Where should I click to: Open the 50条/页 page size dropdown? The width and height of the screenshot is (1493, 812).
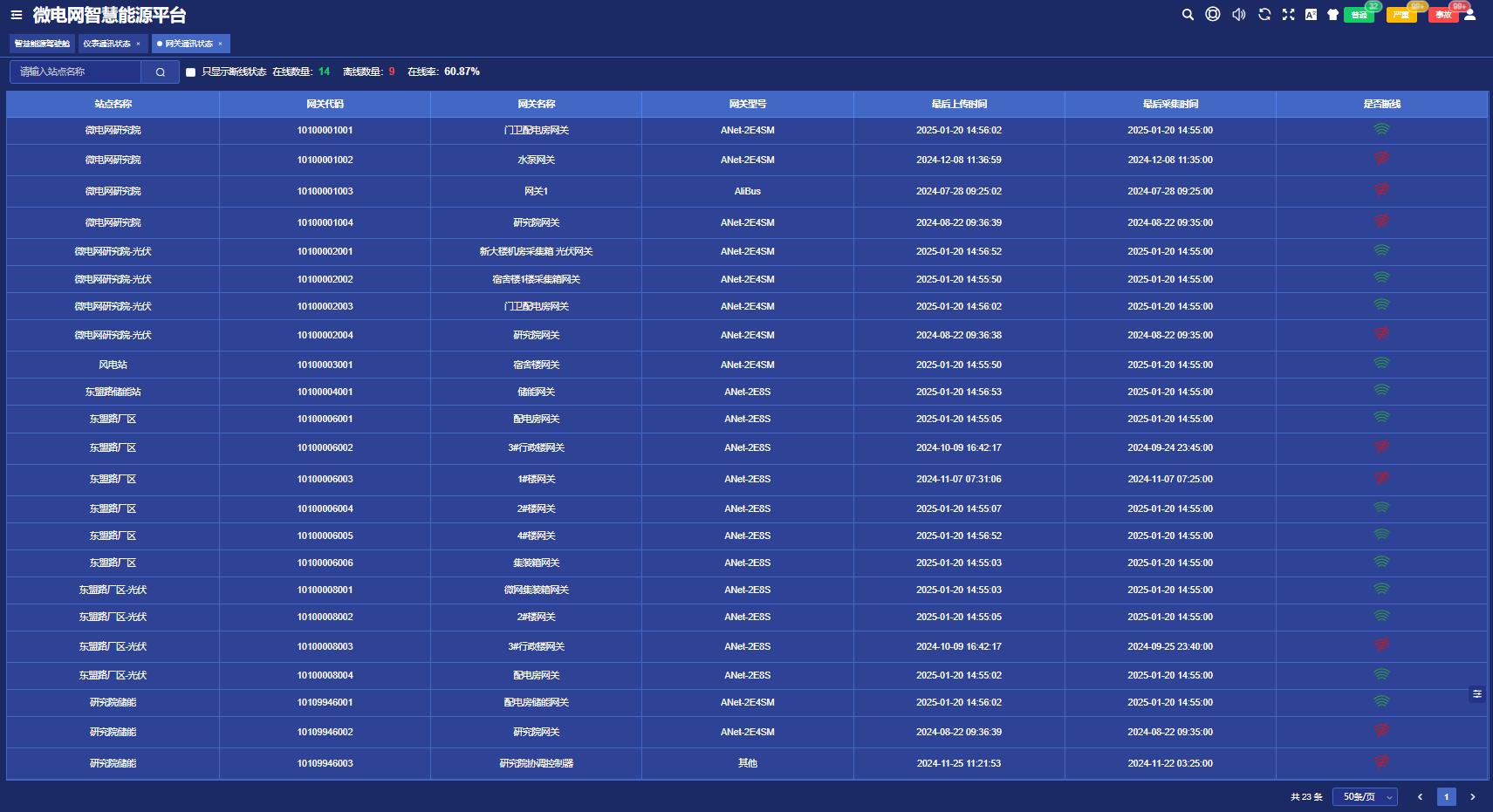(x=1365, y=796)
